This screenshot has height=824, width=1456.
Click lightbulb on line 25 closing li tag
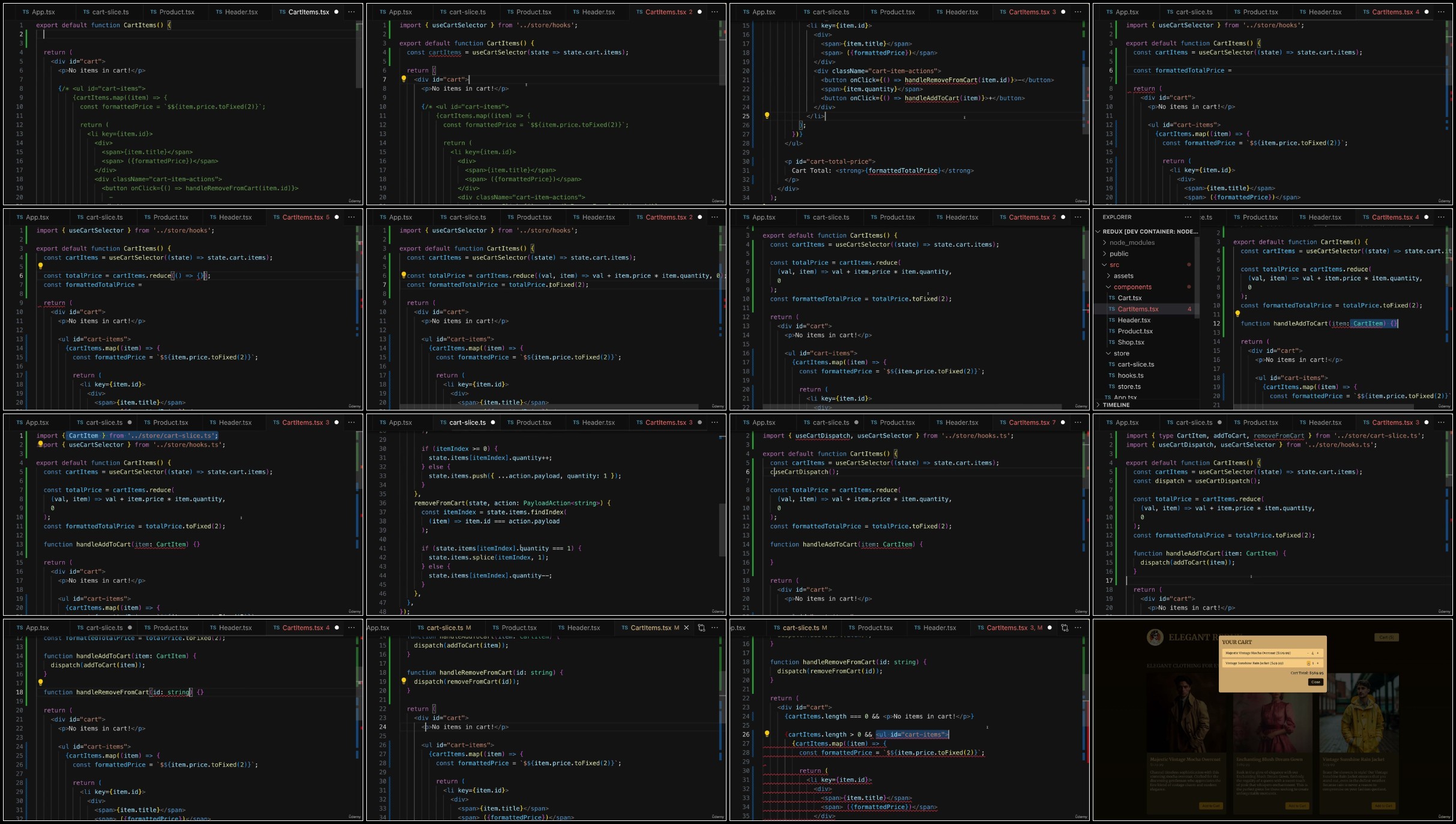click(x=767, y=116)
